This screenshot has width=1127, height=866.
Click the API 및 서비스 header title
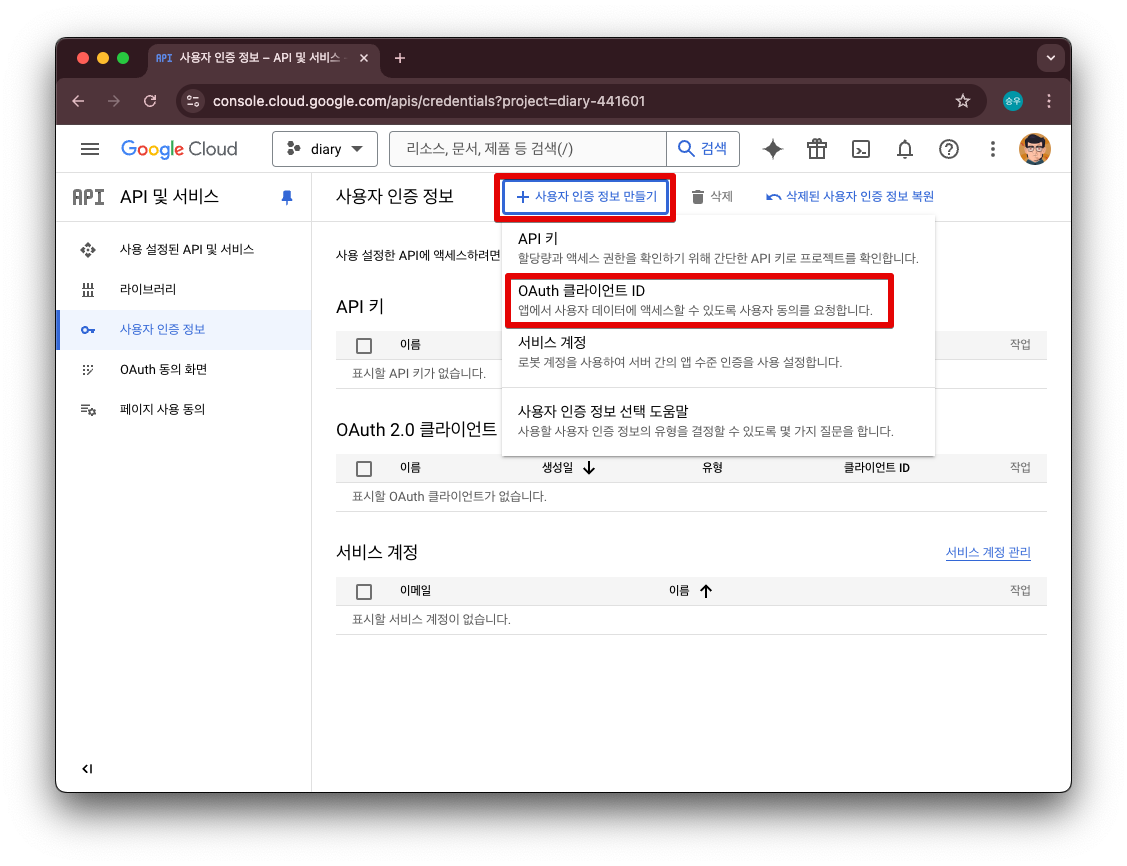point(169,197)
